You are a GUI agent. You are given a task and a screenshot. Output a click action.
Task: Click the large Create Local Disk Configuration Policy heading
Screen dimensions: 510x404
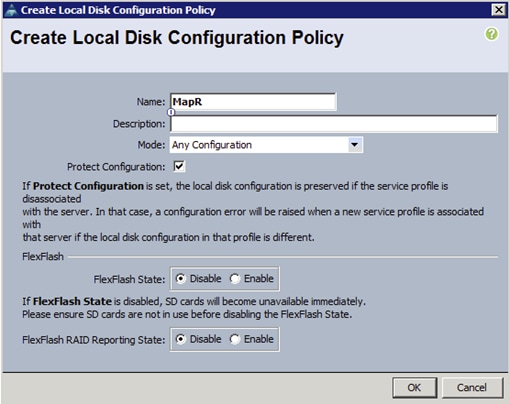click(177, 37)
